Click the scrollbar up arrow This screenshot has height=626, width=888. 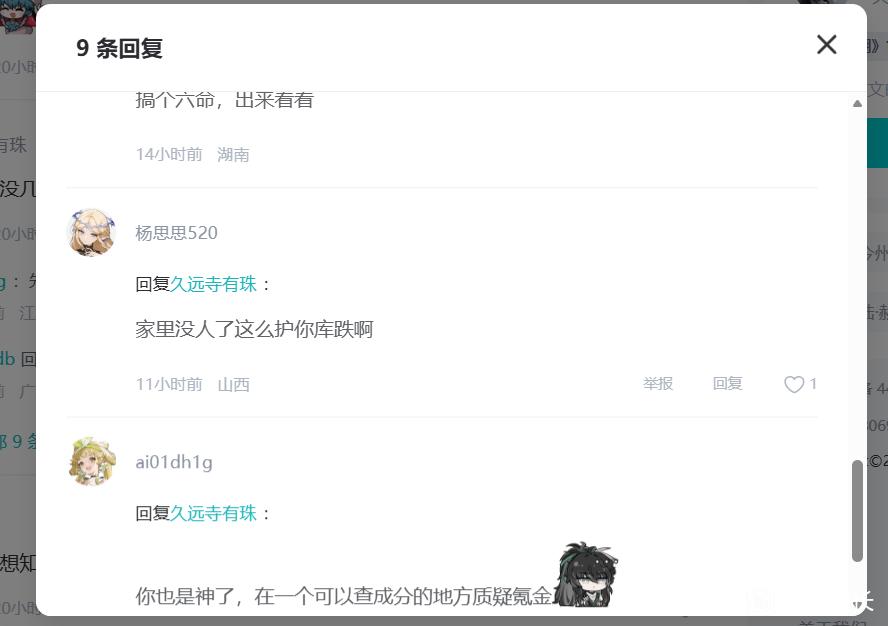pyautogui.click(x=857, y=104)
